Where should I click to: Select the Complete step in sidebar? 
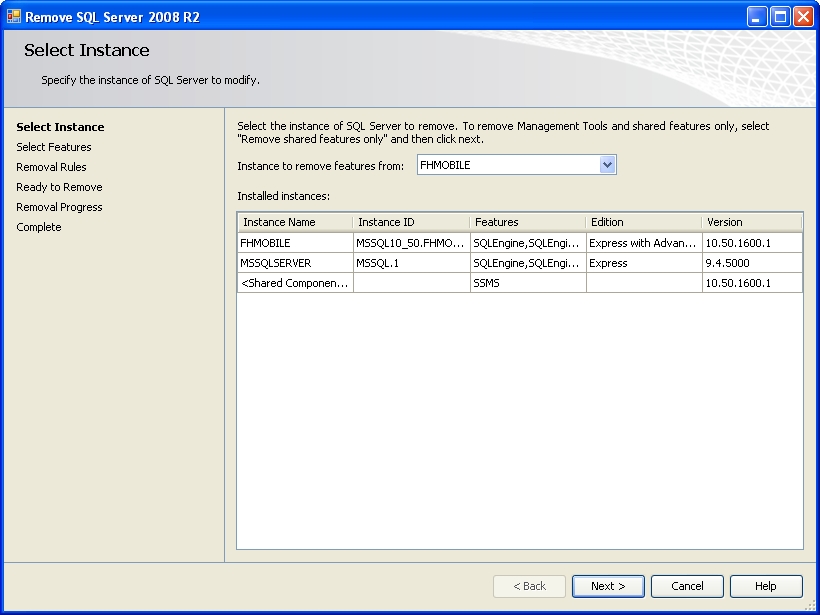point(39,227)
